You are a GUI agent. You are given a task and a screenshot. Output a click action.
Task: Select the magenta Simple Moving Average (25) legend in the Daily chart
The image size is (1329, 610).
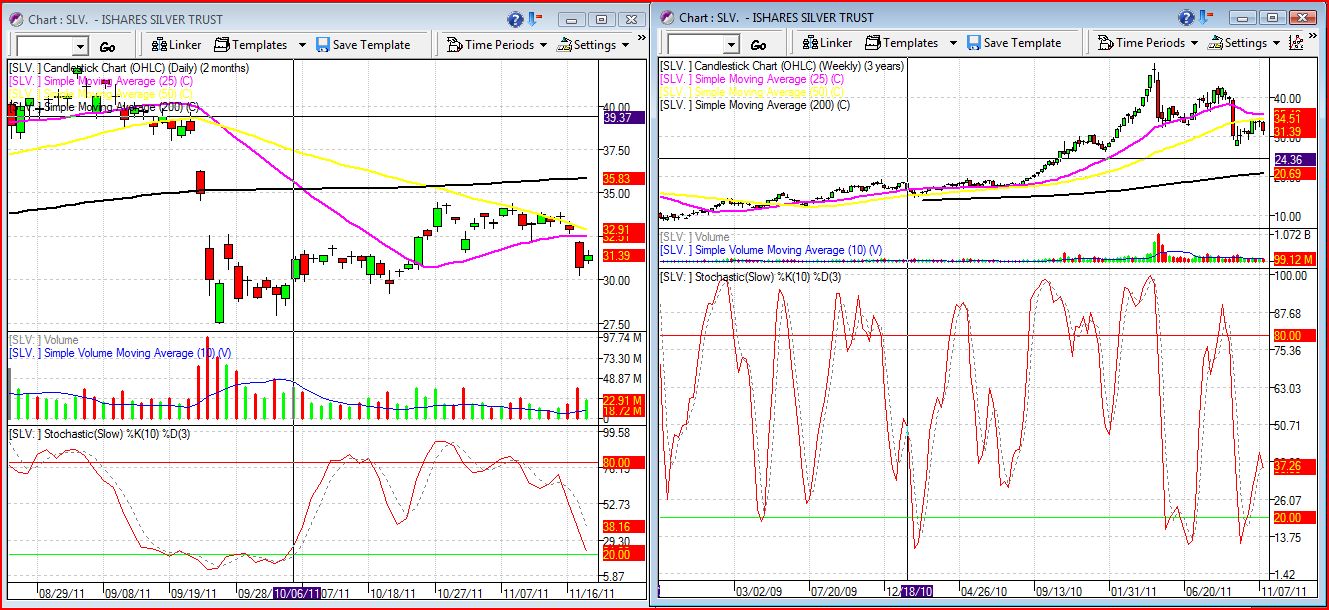(x=100, y=81)
